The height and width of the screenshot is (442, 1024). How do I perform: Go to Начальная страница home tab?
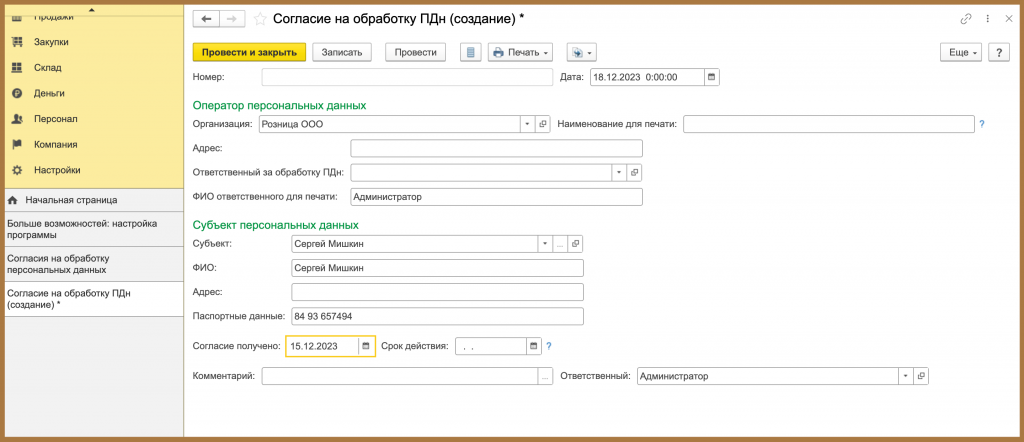click(94, 200)
